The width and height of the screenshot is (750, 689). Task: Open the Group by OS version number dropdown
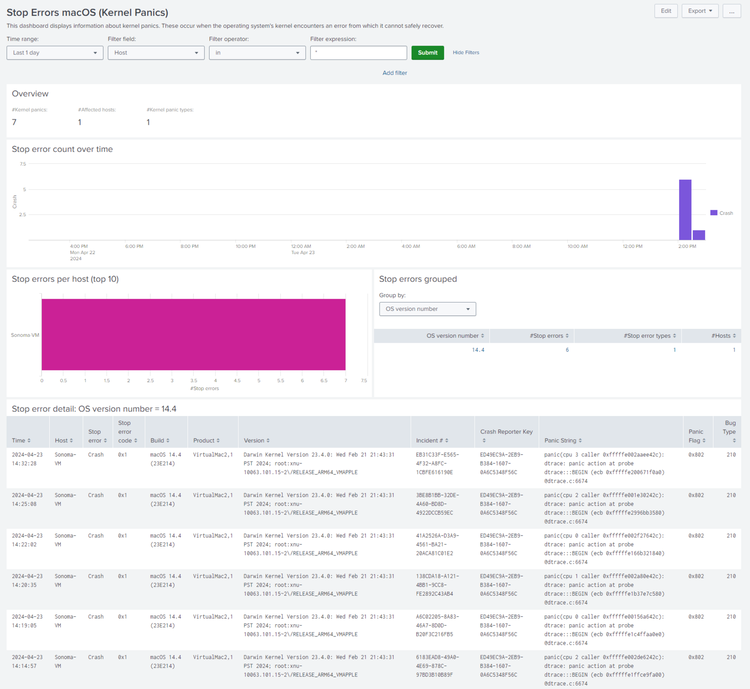click(x=428, y=309)
